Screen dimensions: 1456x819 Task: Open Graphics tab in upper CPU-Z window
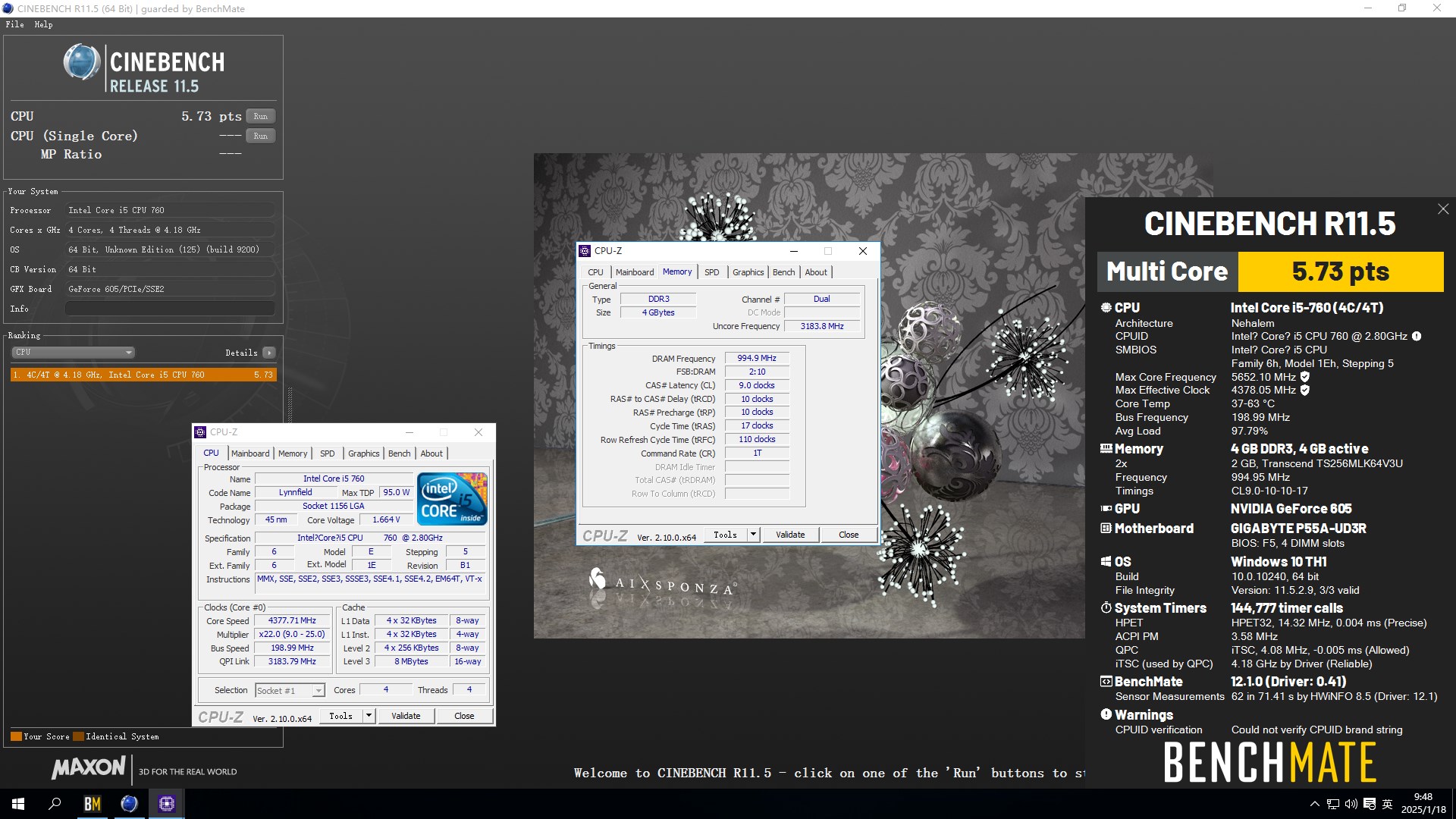[x=748, y=272]
